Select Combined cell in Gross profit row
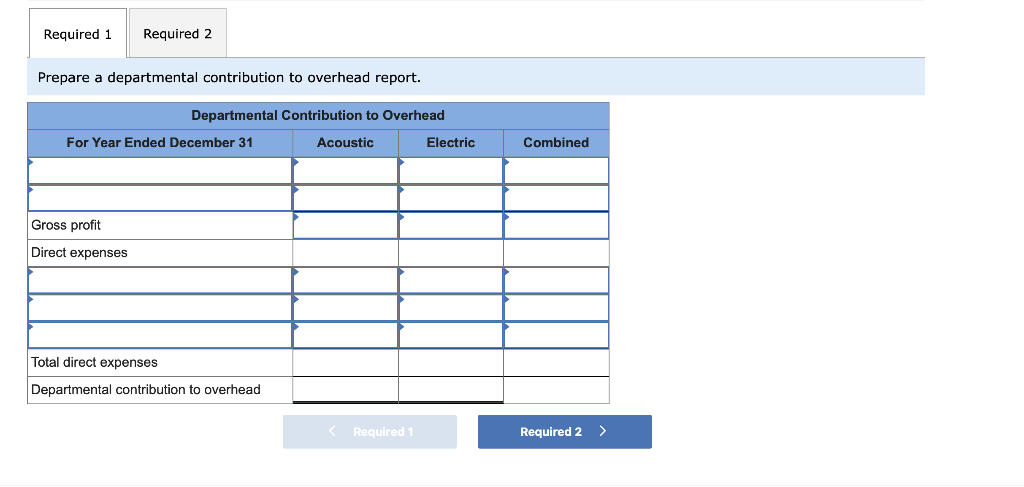Image resolution: width=1024 pixels, height=487 pixels. [x=556, y=225]
